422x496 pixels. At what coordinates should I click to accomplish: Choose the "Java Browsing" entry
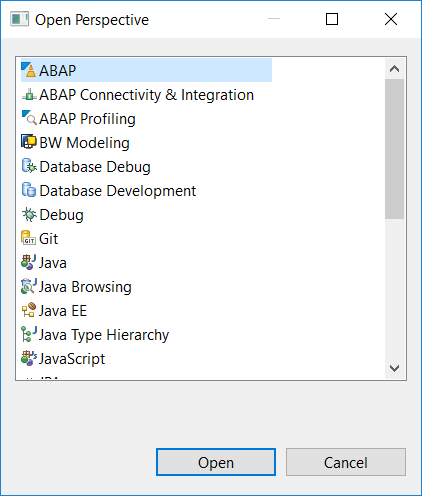(85, 287)
